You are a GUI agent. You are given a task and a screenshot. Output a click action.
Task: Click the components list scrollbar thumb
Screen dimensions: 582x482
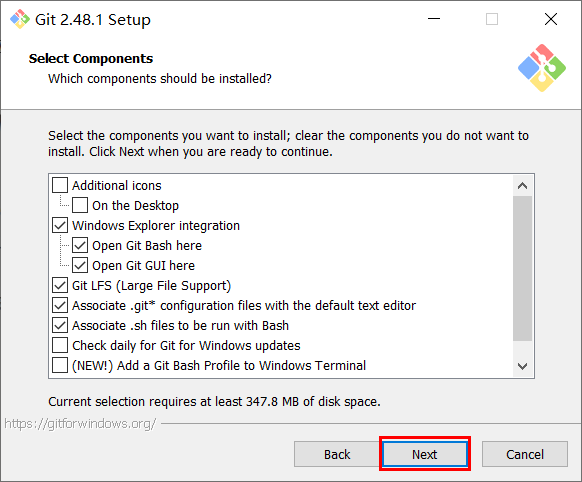[x=522, y=268]
